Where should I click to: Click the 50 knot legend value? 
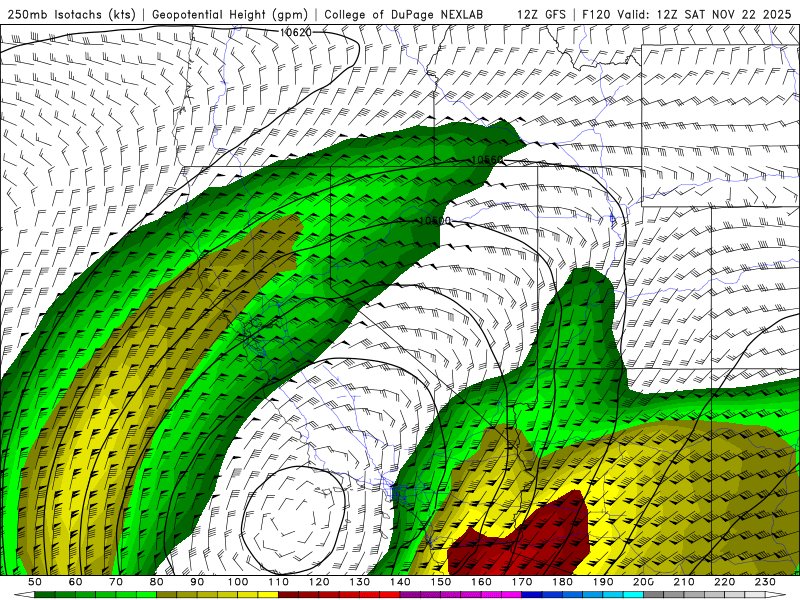pyautogui.click(x=35, y=582)
